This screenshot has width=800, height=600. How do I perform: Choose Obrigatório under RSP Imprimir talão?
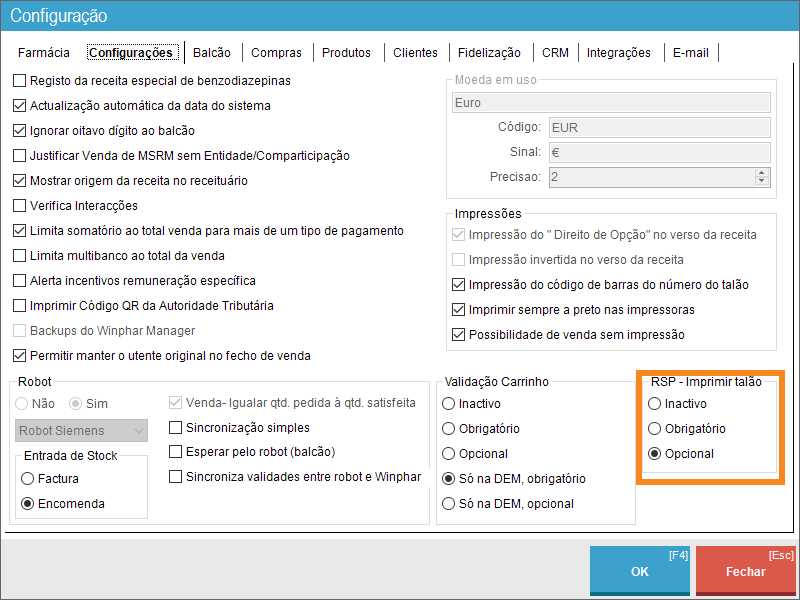655,429
